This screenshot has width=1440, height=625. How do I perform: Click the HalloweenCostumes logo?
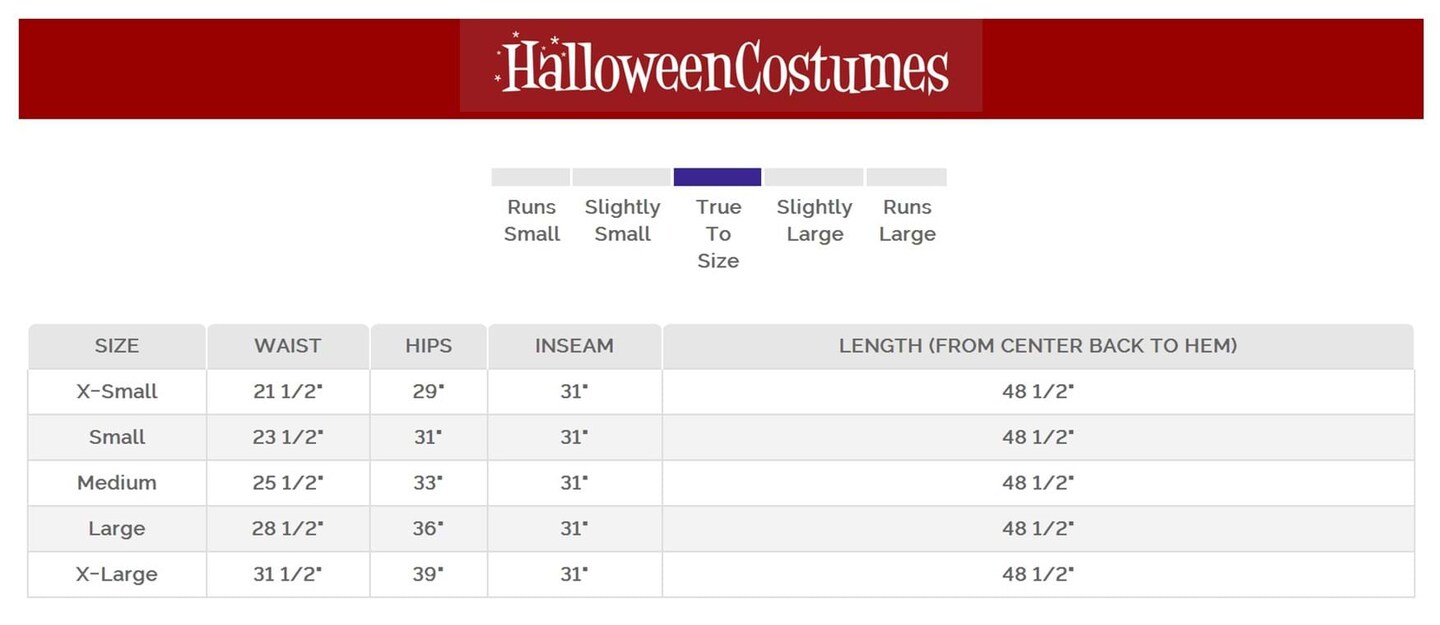point(721,66)
